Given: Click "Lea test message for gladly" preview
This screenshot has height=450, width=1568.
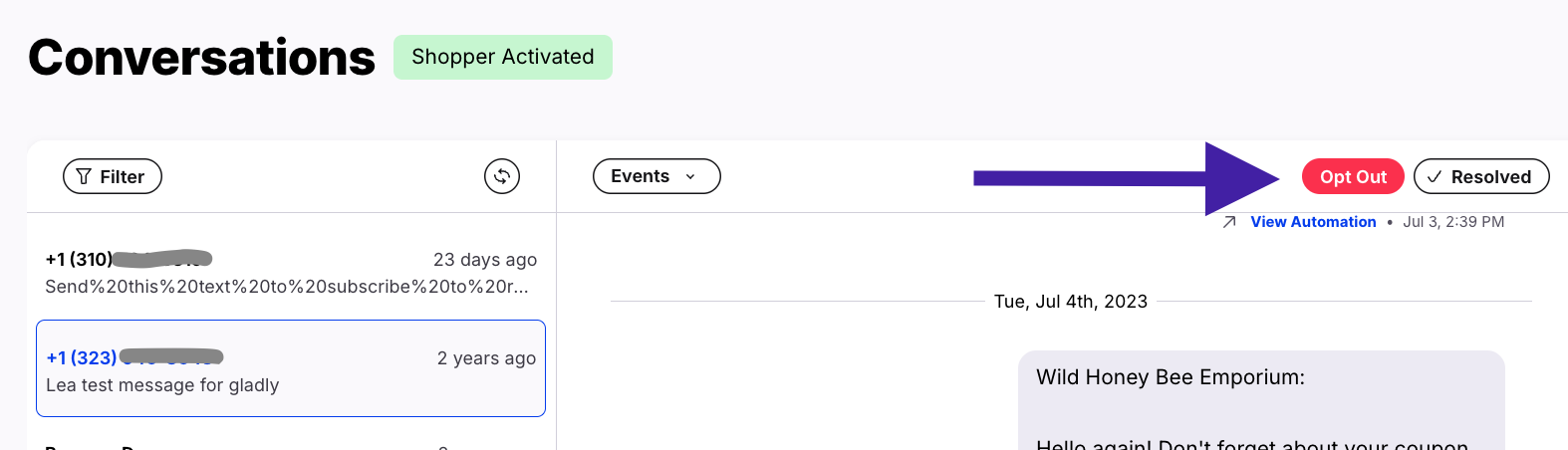Looking at the screenshot, I should [x=162, y=385].
